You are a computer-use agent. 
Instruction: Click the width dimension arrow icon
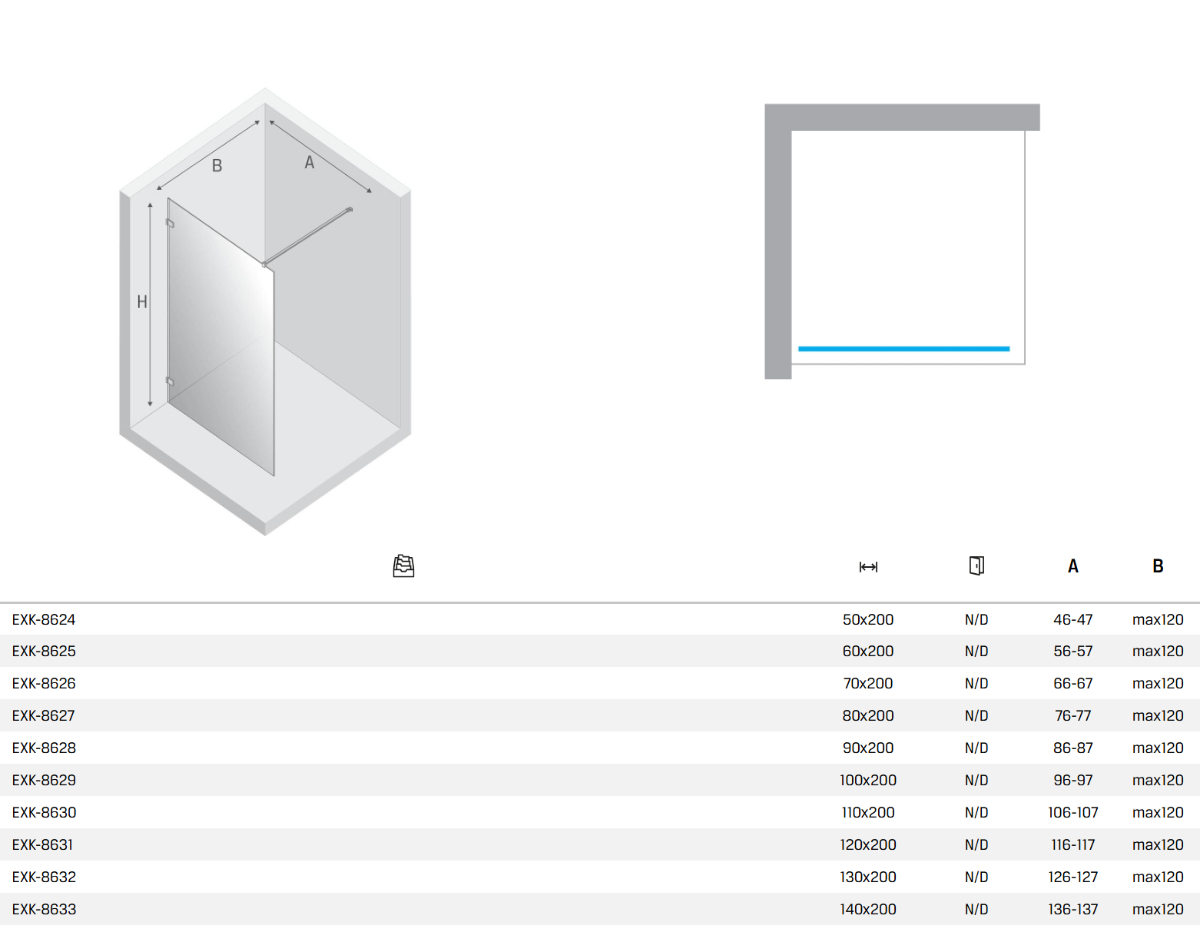pyautogui.click(x=868, y=567)
